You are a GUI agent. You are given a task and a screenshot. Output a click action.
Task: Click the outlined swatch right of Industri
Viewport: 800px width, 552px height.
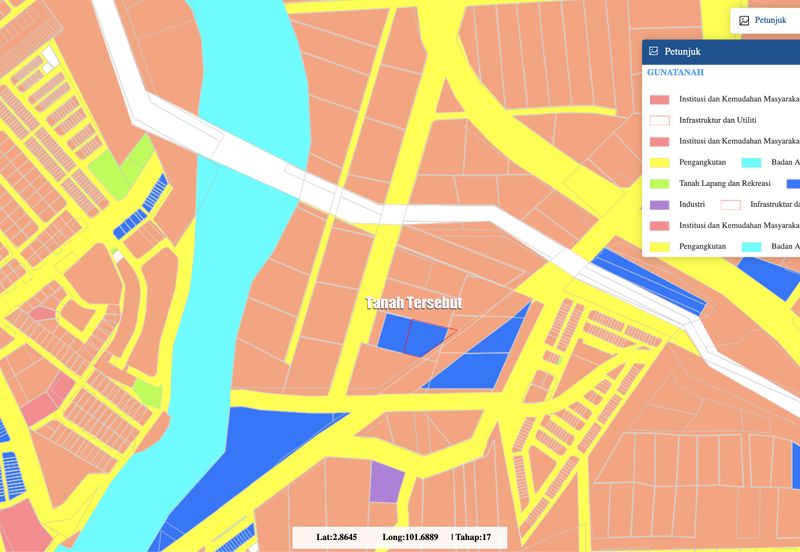[731, 204]
